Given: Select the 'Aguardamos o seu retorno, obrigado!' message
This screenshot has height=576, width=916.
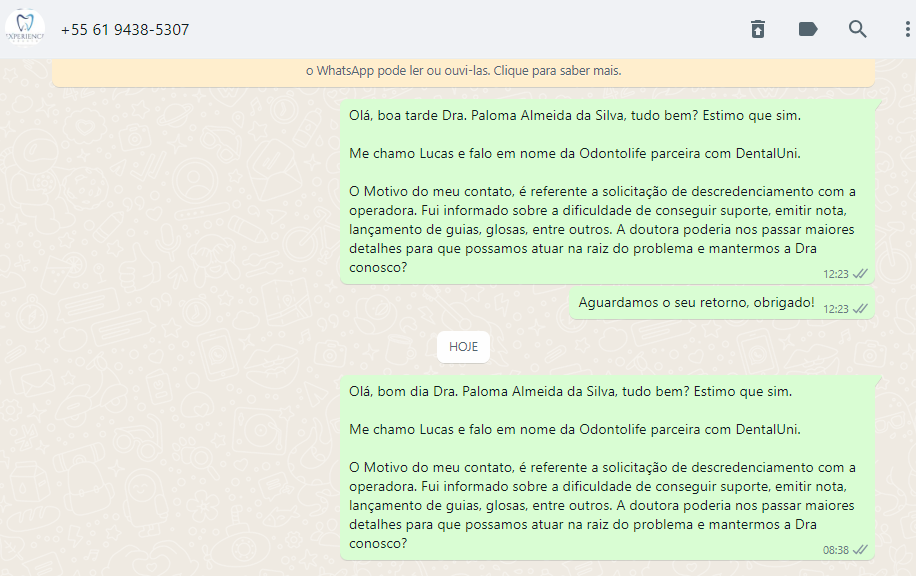Looking at the screenshot, I should (x=721, y=303).
